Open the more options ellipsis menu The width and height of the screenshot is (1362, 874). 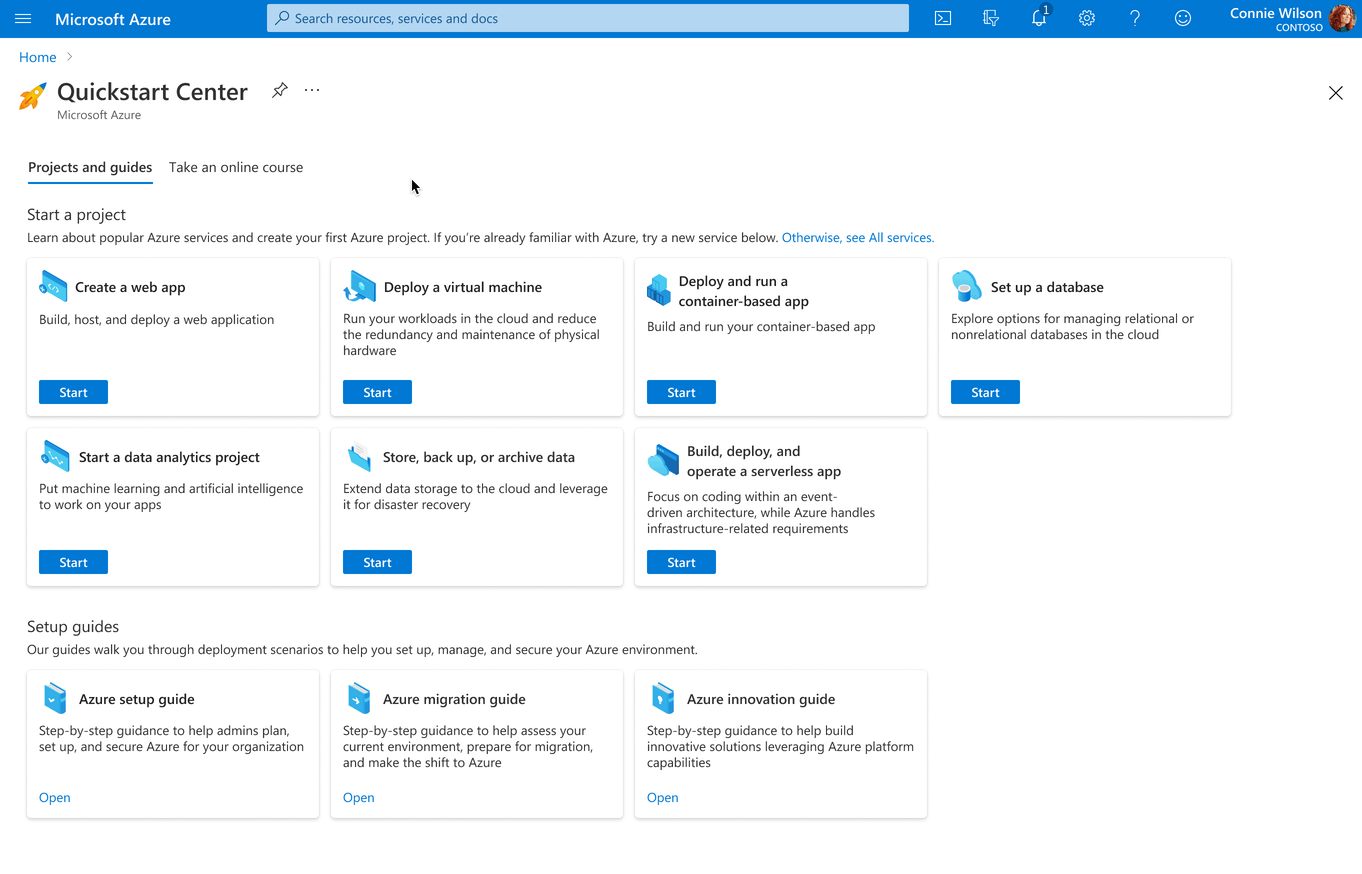pos(311,89)
